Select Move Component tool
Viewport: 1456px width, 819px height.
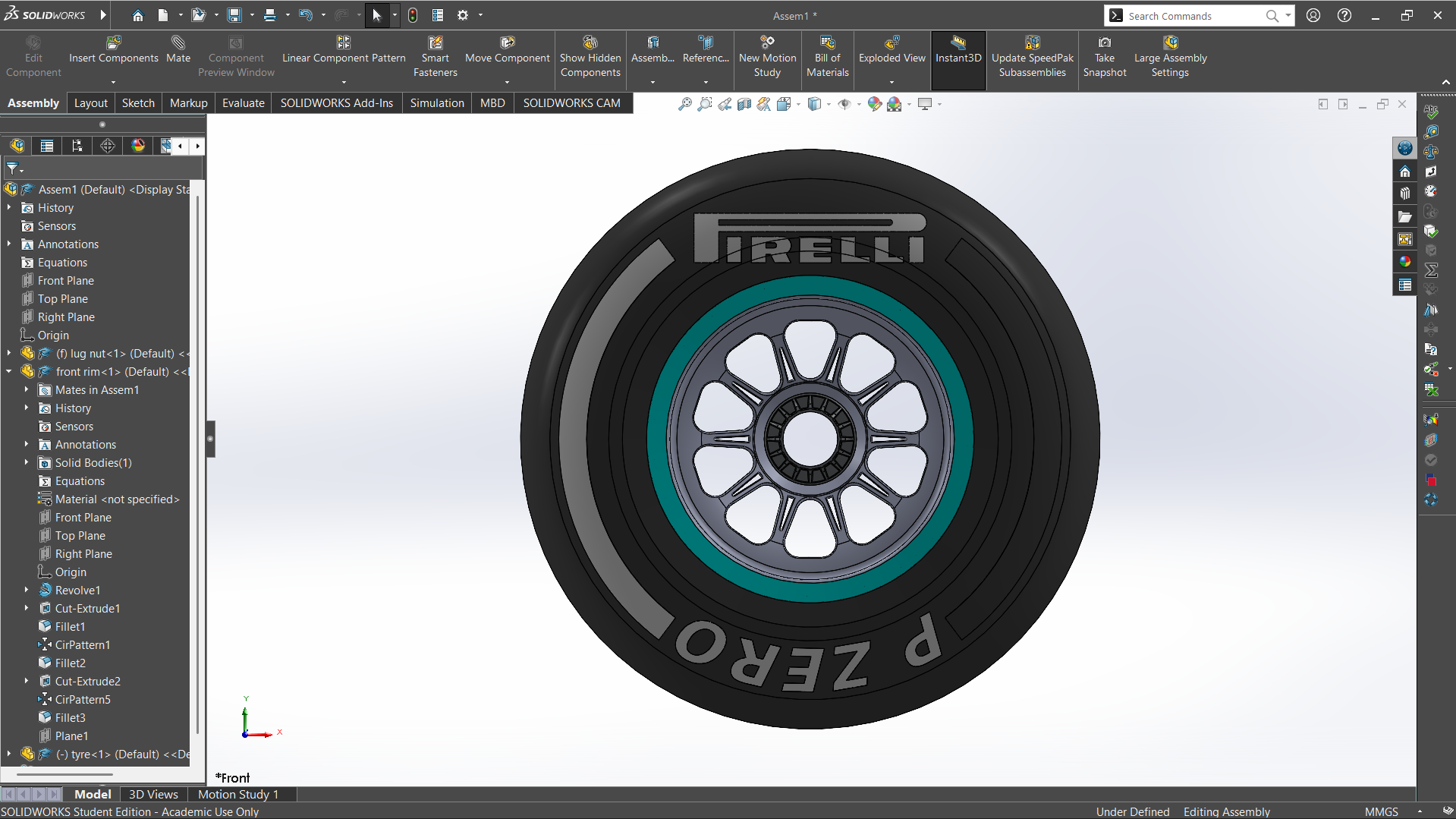[507, 50]
